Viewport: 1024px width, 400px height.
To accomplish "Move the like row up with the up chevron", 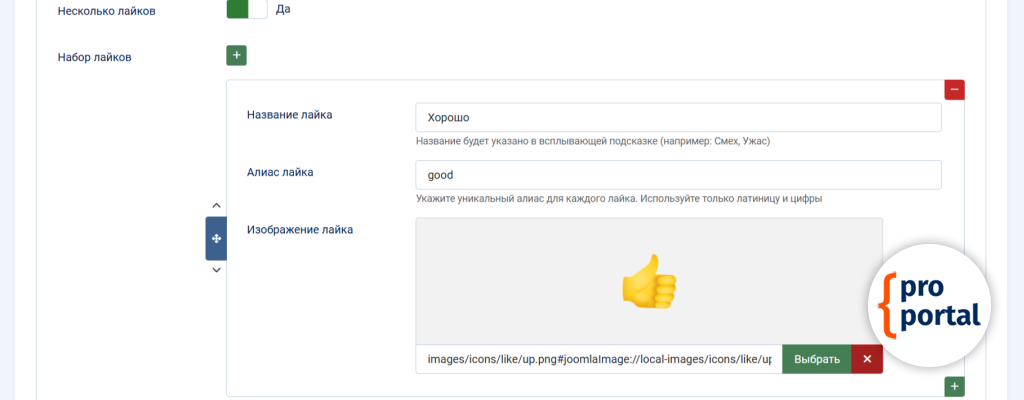I will 216,205.
